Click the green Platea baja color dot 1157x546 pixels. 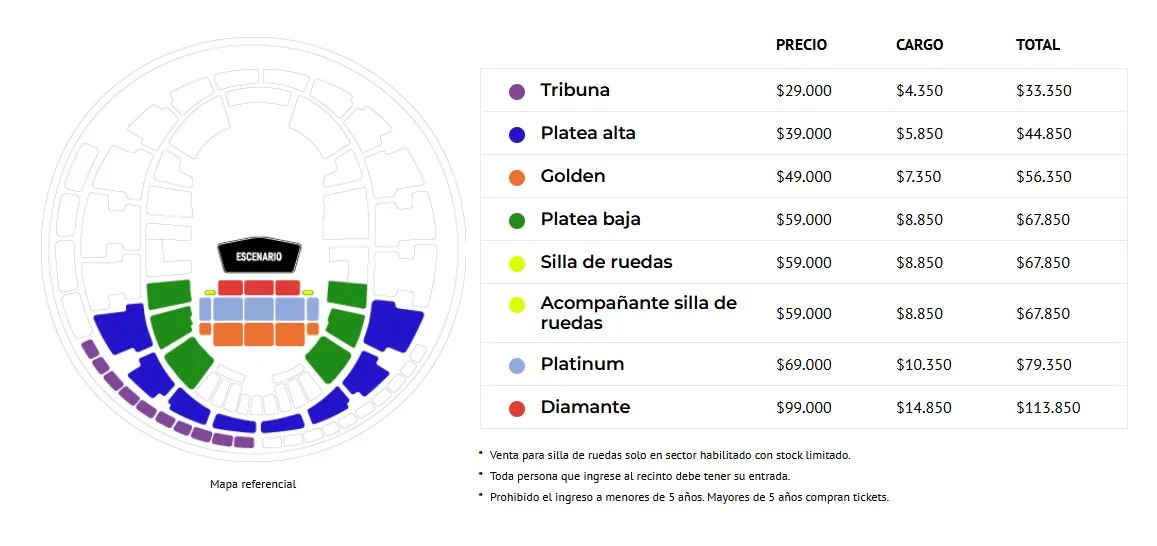click(517, 220)
